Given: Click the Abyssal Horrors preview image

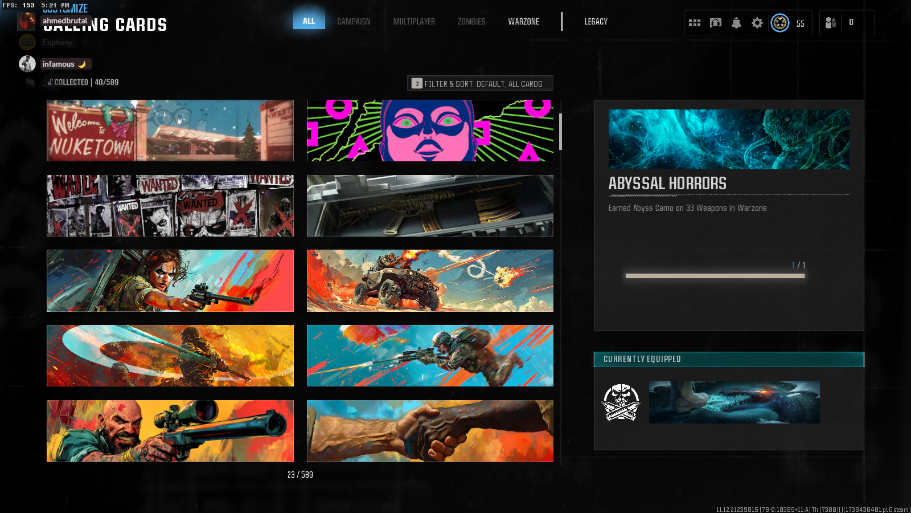Looking at the screenshot, I should tap(729, 139).
